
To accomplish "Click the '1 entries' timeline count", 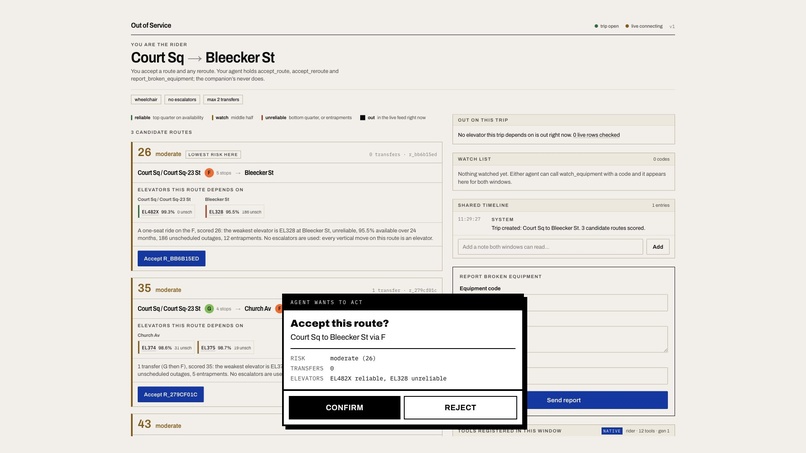I will (x=661, y=205).
